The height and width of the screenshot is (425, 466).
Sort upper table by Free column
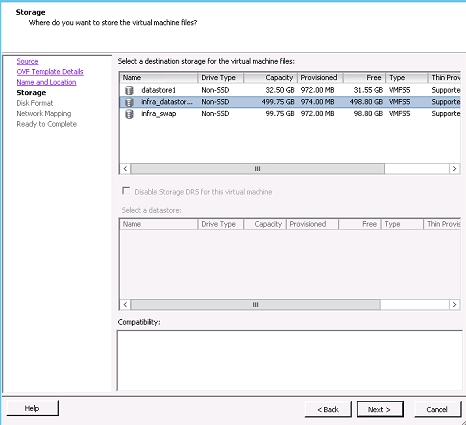pyautogui.click(x=364, y=78)
